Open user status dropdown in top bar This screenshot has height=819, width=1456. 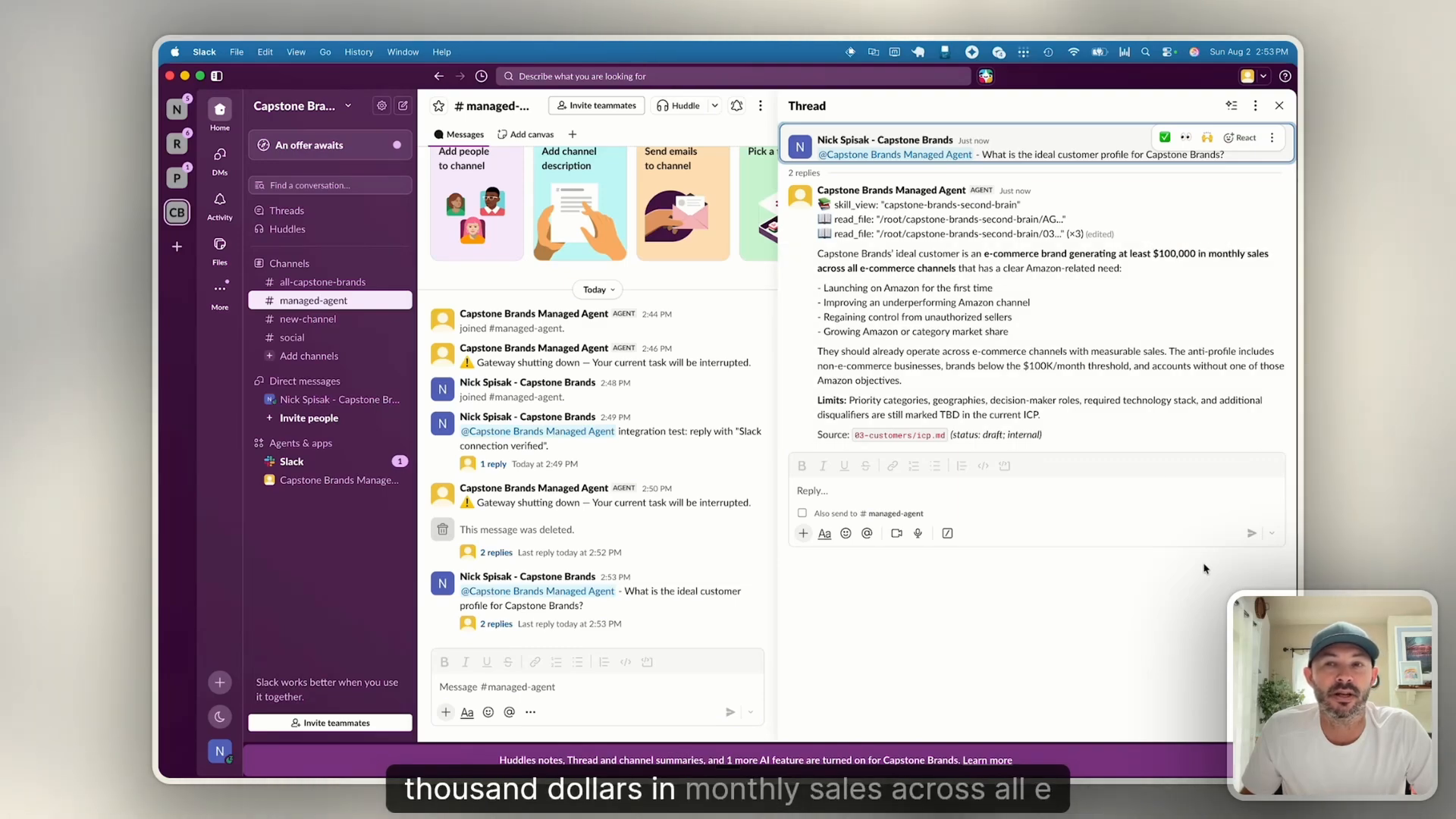(x=1263, y=76)
